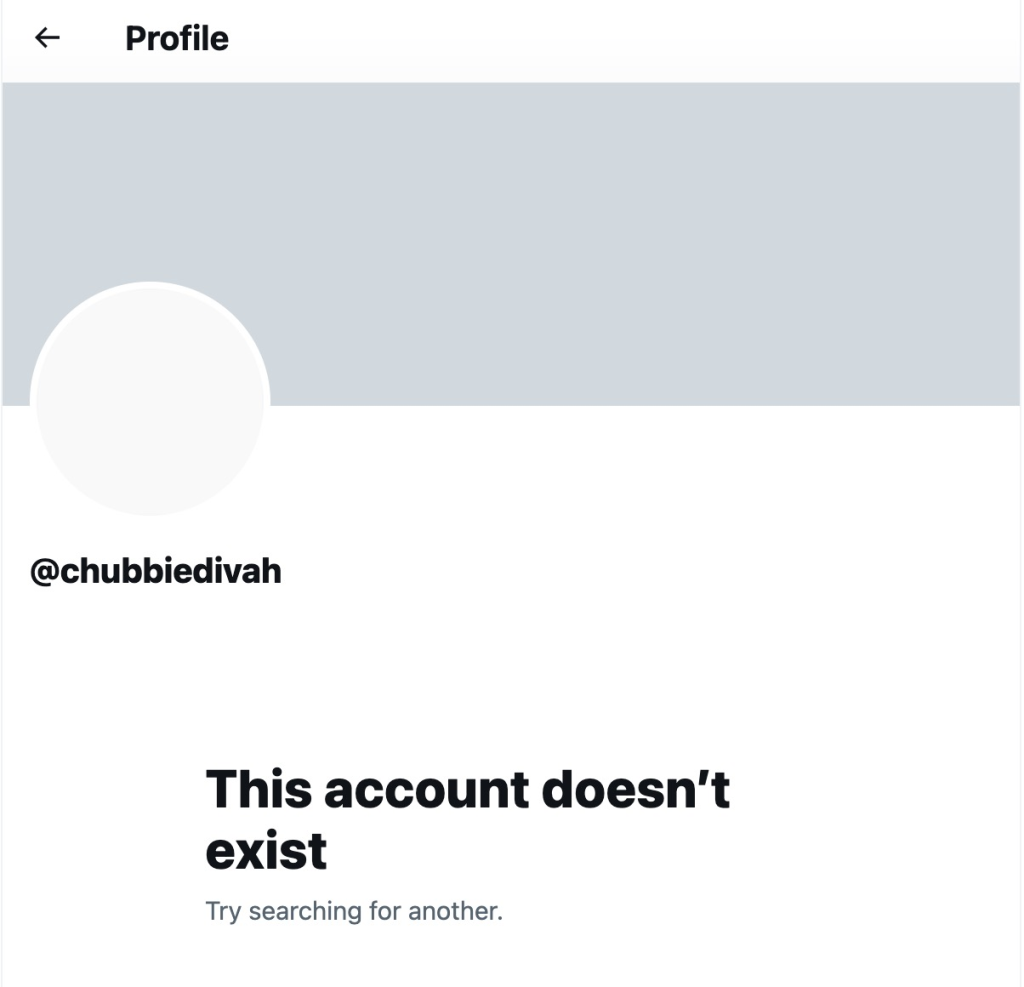The height and width of the screenshot is (987, 1024).
Task: Click the arrow beside the Profile title
Action: (x=47, y=38)
